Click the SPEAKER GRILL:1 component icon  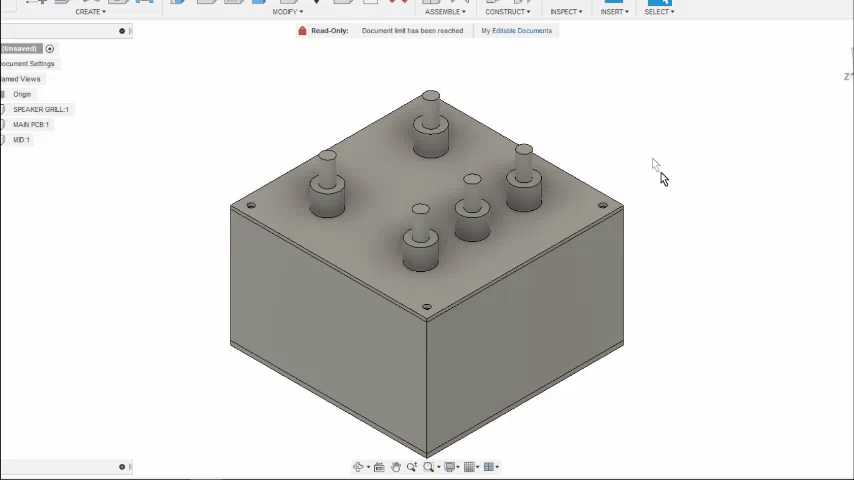click(x=3, y=110)
